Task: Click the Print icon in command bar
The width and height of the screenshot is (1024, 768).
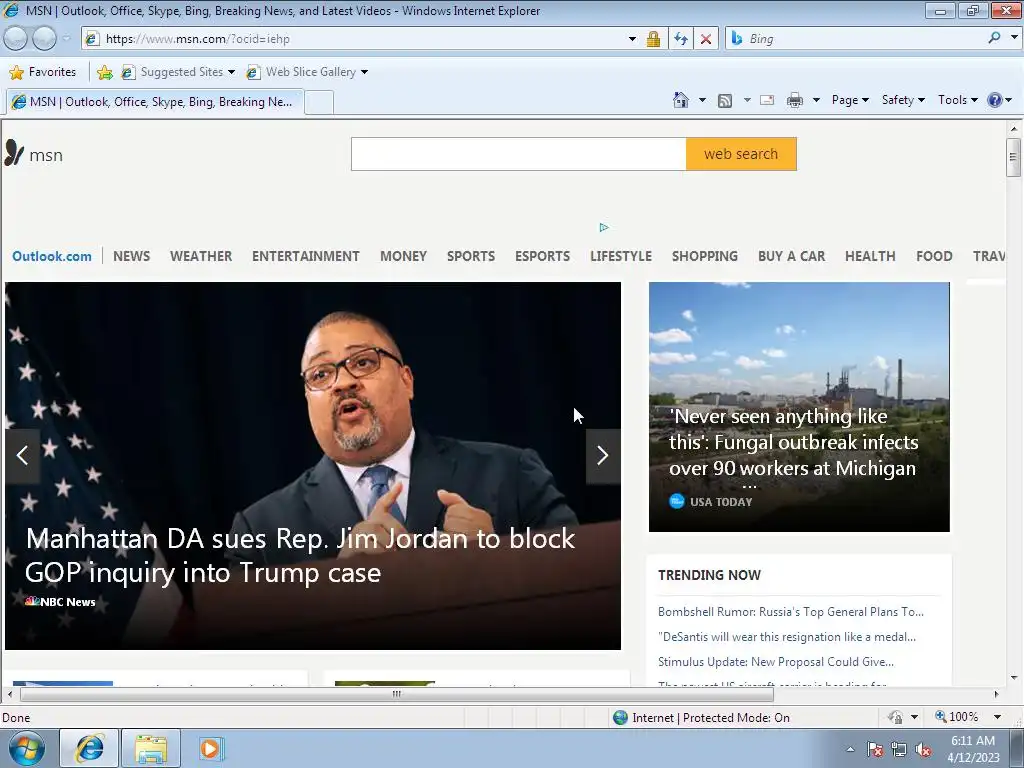Action: click(794, 100)
